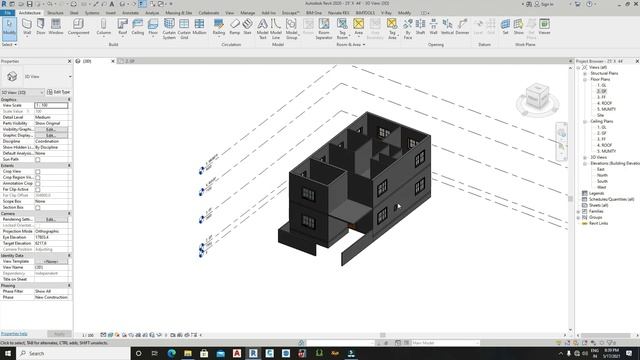
Task: Select the Model Group tool
Action: pyautogui.click(x=291, y=29)
